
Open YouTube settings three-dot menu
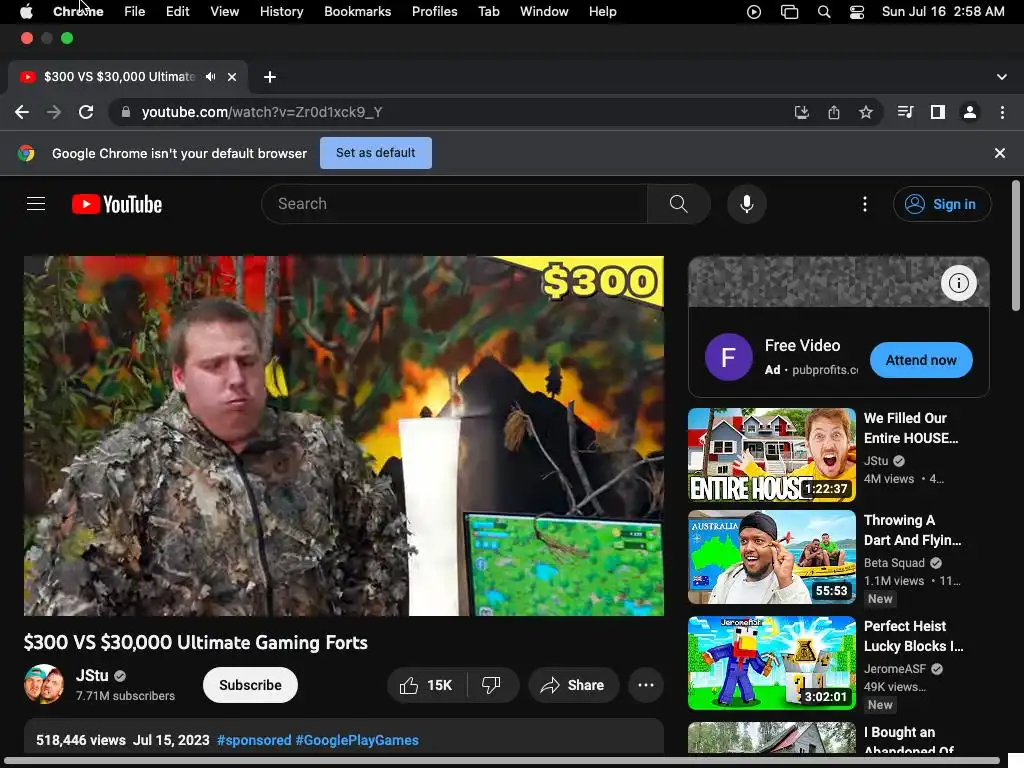865,204
